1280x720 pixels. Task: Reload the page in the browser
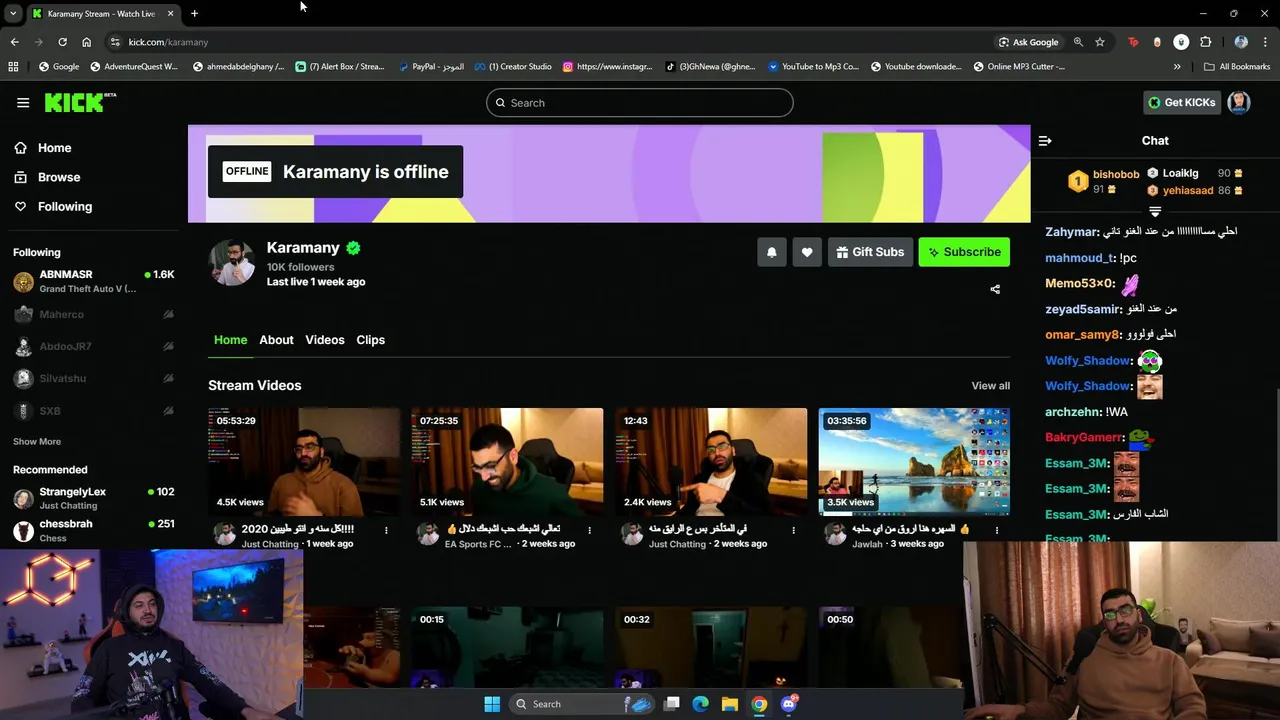[x=62, y=42]
